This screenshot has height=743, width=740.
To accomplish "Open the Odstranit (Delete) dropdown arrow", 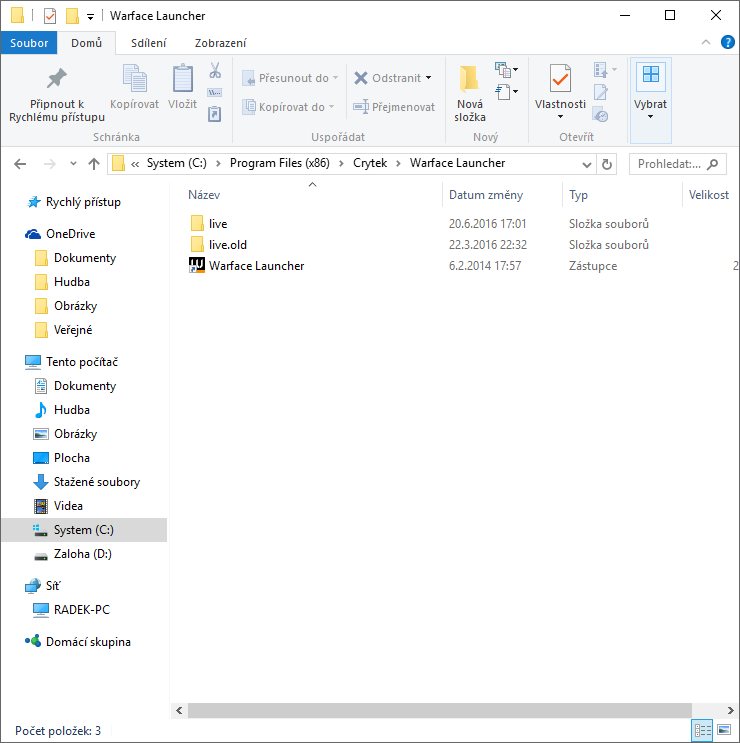I will [x=429, y=78].
